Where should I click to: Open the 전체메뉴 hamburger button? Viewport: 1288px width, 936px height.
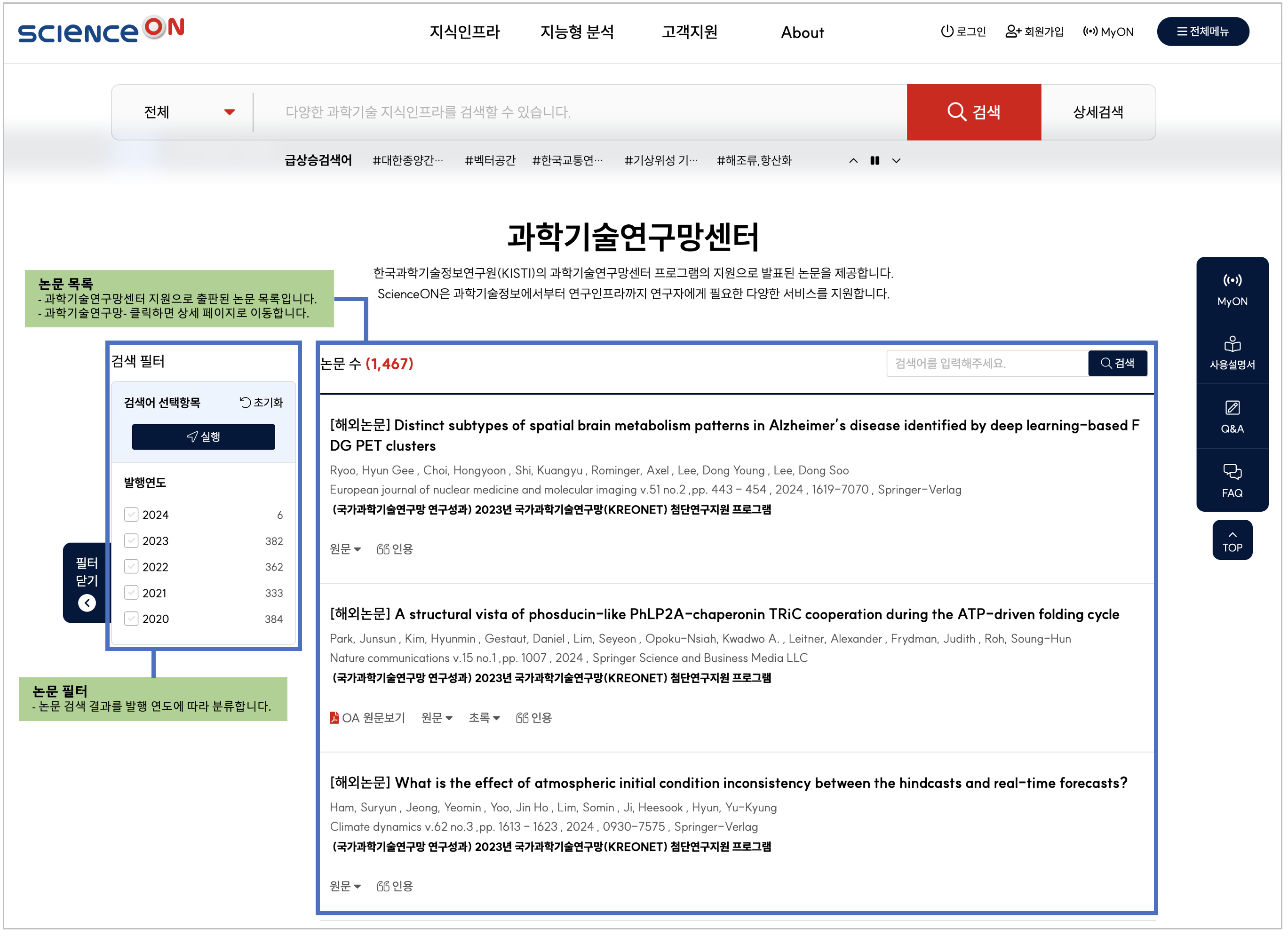tap(1203, 32)
